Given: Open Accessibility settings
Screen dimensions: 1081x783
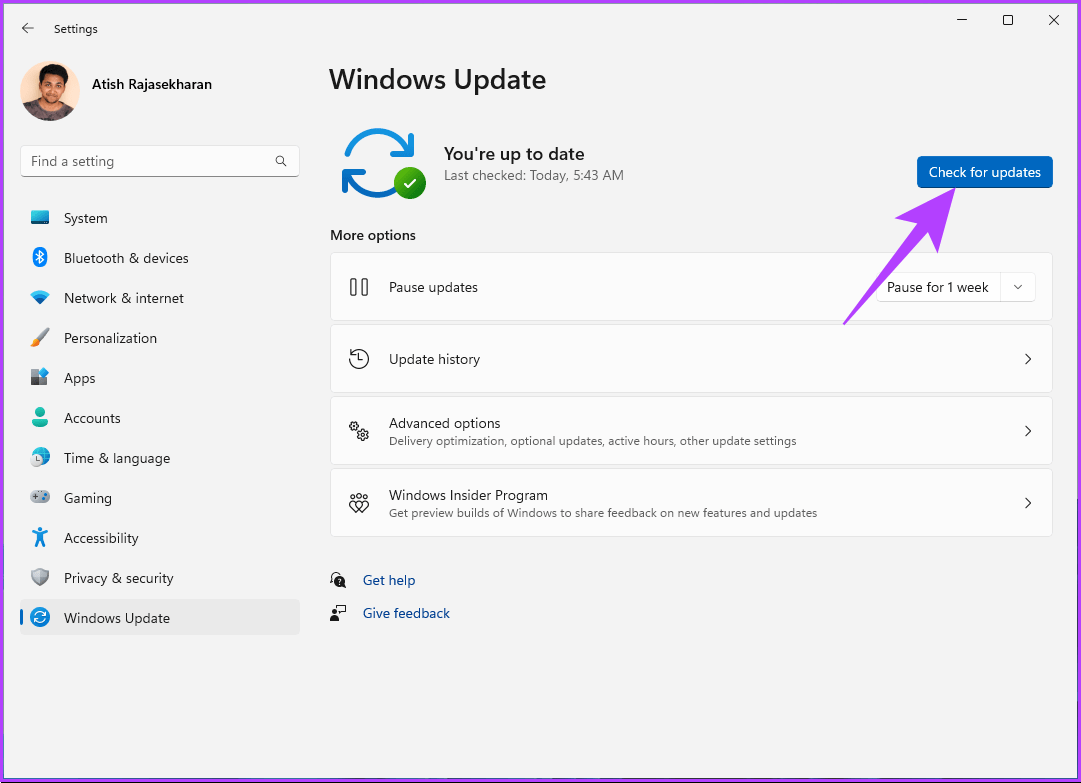Looking at the screenshot, I should pos(101,538).
